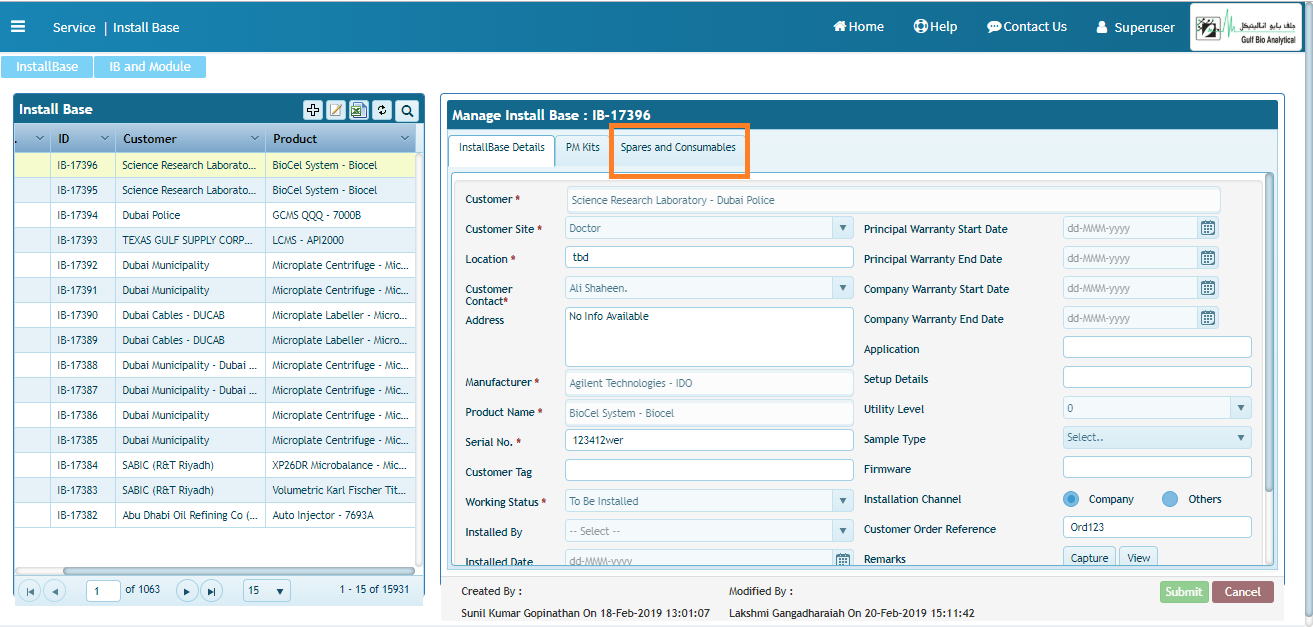Viewport: 1313px width, 627px height.
Task: Open Company Warranty Start Date calendar
Action: pyautogui.click(x=1208, y=288)
